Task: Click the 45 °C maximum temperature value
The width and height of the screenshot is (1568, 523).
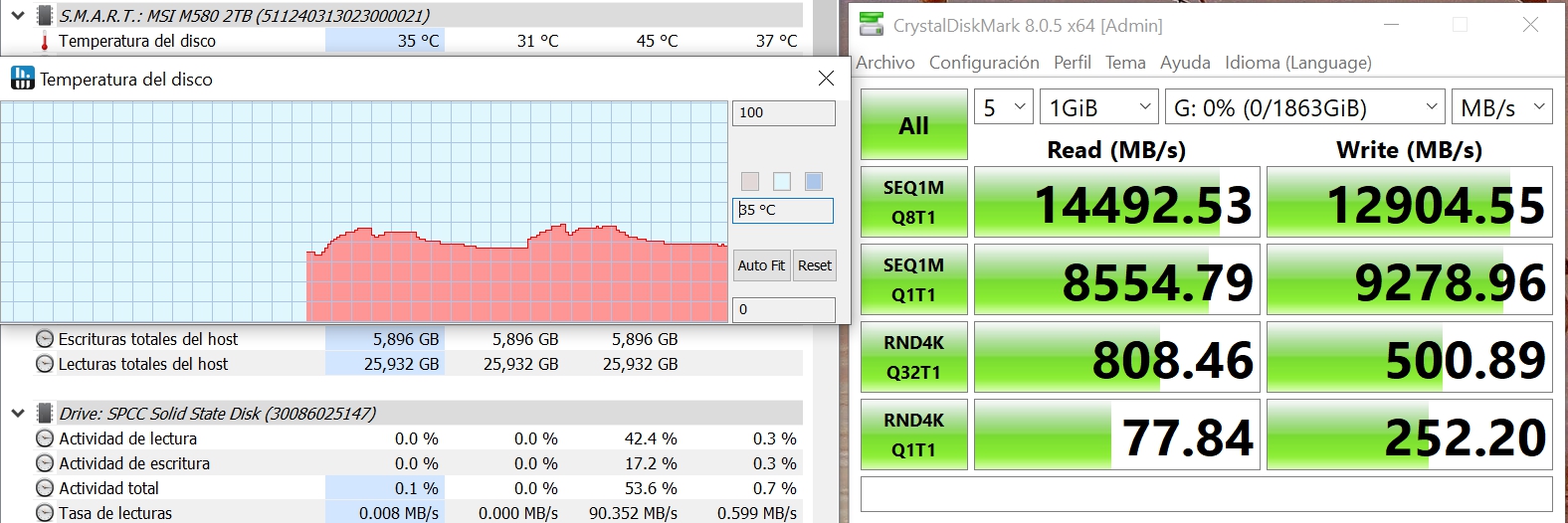Action: pos(657,41)
